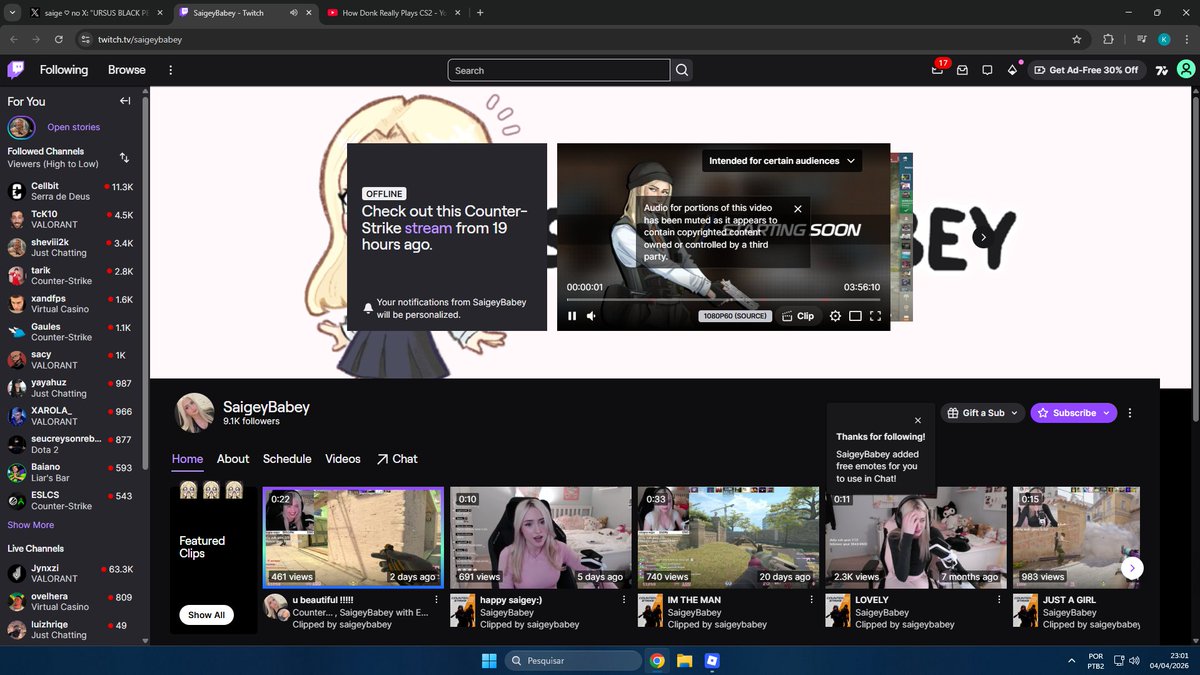
Task: Open Gaules channel in sidebar
Action: click(72, 332)
